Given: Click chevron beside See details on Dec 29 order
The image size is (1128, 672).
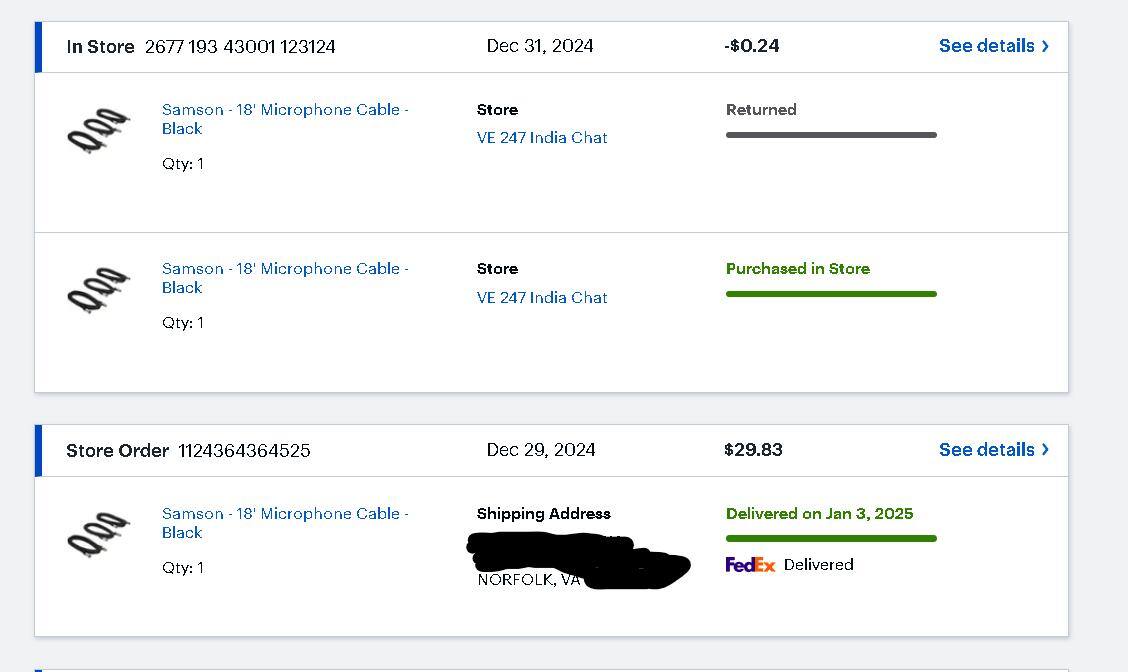Looking at the screenshot, I should coord(1046,450).
